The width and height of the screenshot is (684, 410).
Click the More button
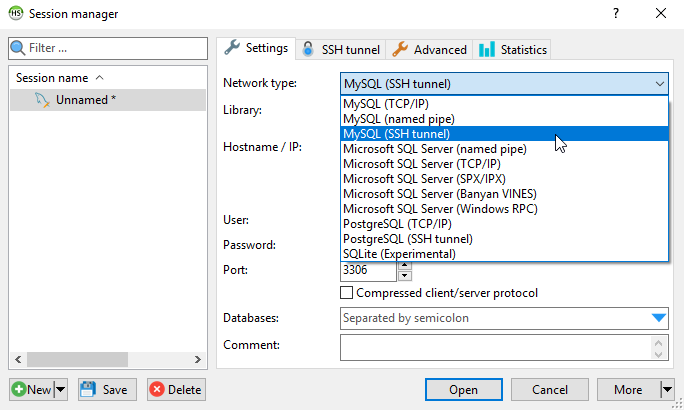click(x=628, y=390)
